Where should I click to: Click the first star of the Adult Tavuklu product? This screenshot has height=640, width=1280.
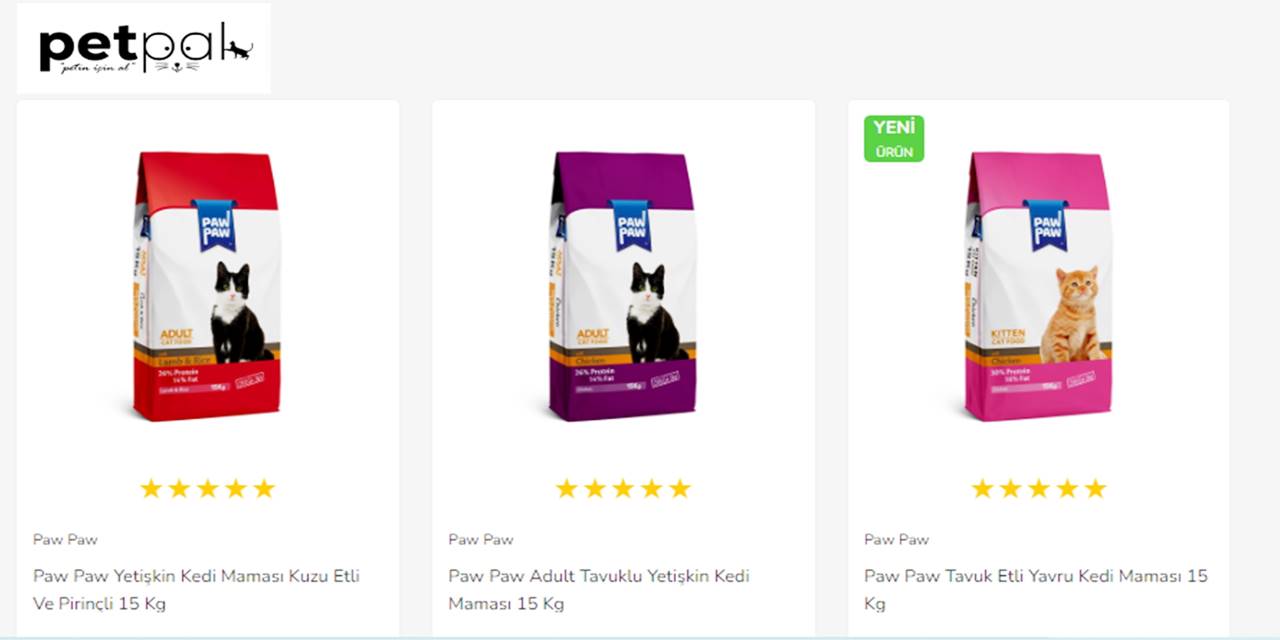567,488
